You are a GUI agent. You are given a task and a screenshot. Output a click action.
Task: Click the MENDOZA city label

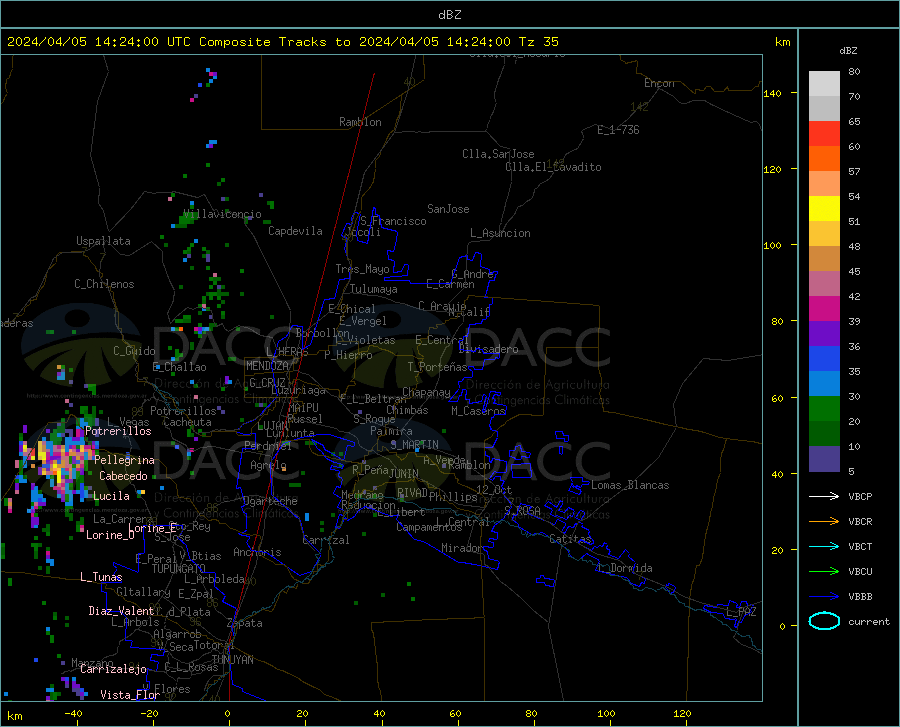coord(267,366)
